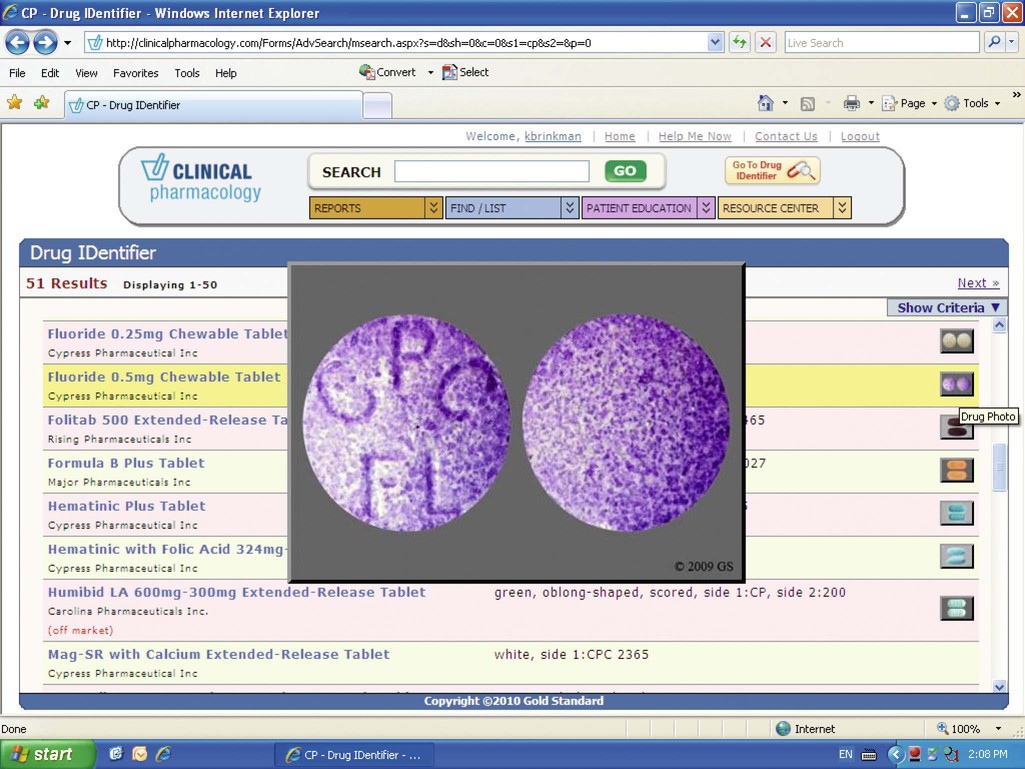The width and height of the screenshot is (1025, 769).
Task: Open the Windows Start menu
Action: tap(47, 754)
